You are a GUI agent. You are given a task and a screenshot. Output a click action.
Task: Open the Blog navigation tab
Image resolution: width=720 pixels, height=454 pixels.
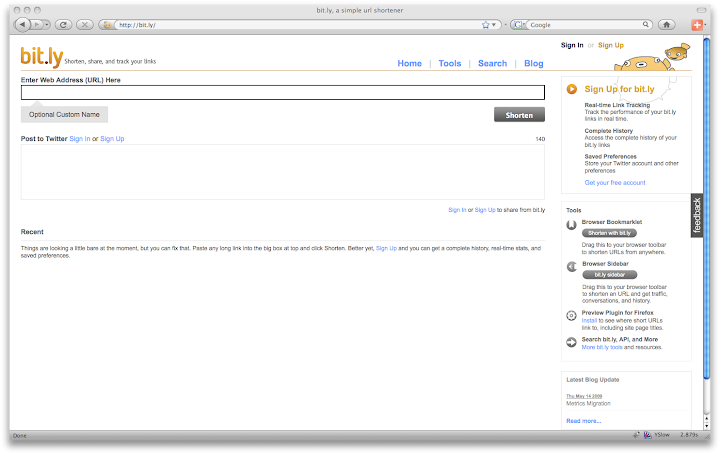(534, 63)
